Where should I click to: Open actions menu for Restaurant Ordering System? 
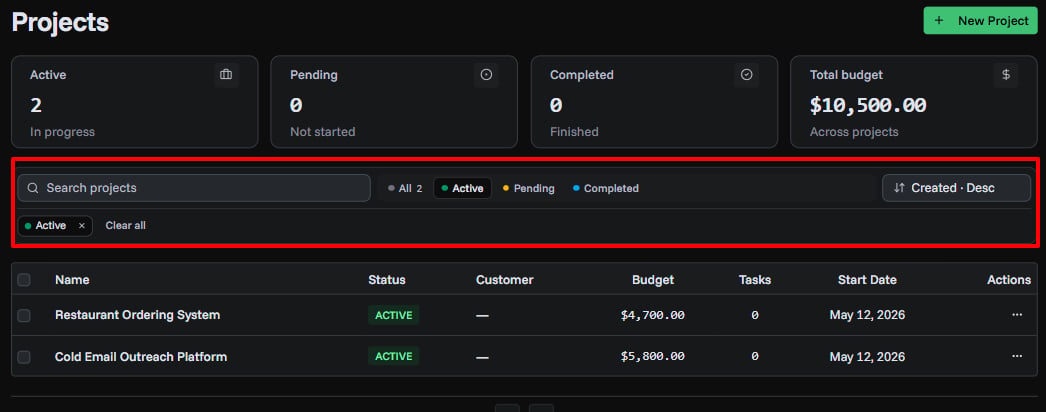click(1017, 315)
